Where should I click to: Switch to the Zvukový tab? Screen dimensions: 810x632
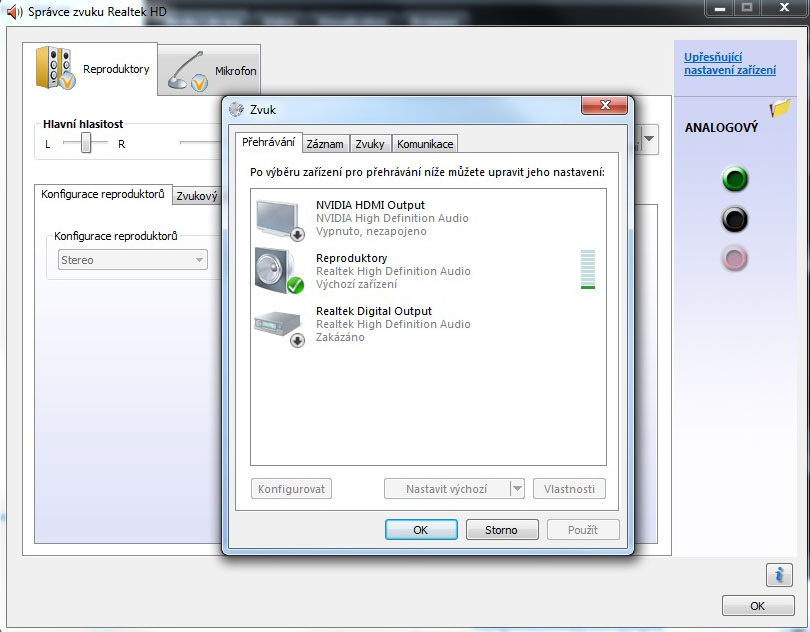click(197, 196)
